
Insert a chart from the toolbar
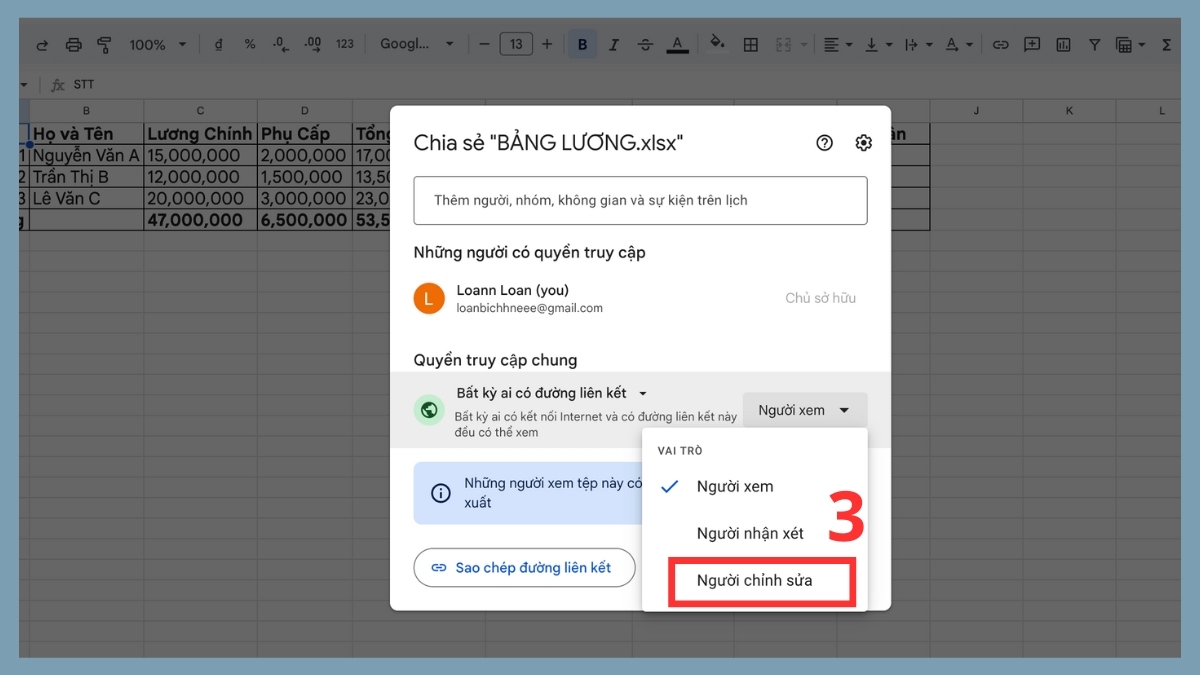(x=1063, y=43)
